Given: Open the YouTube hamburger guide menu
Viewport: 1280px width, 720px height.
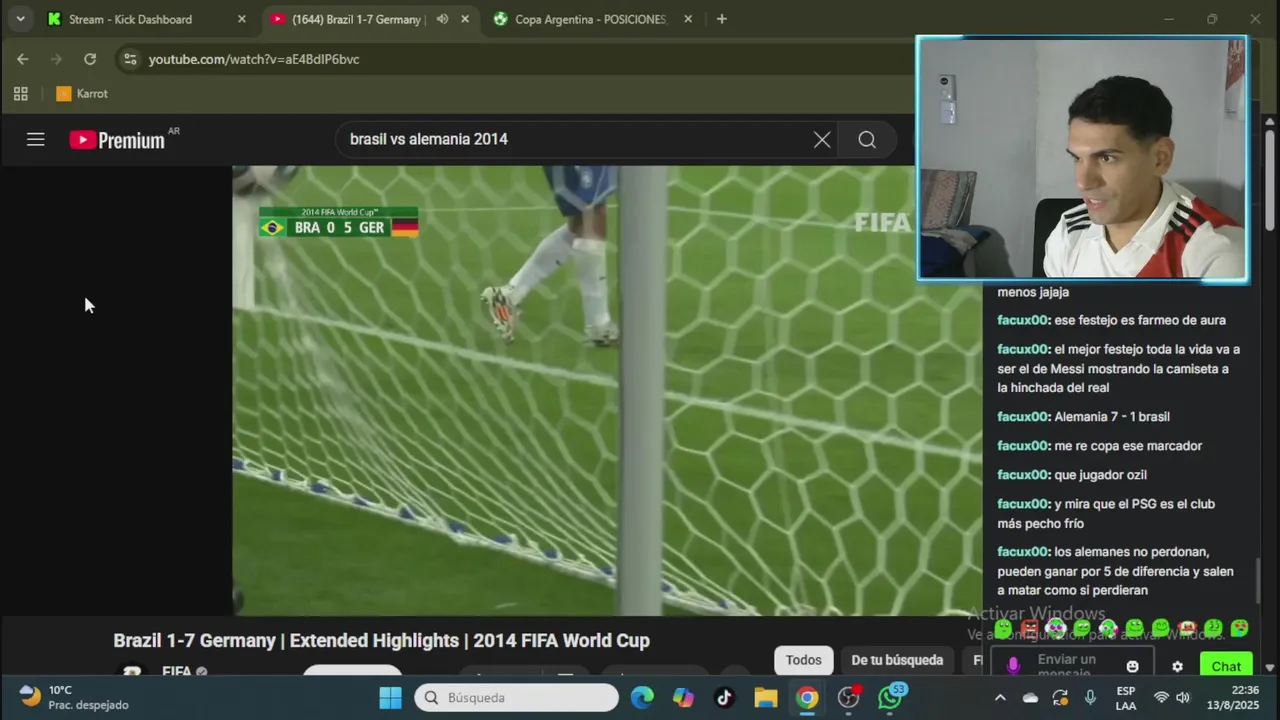Looking at the screenshot, I should point(36,139).
